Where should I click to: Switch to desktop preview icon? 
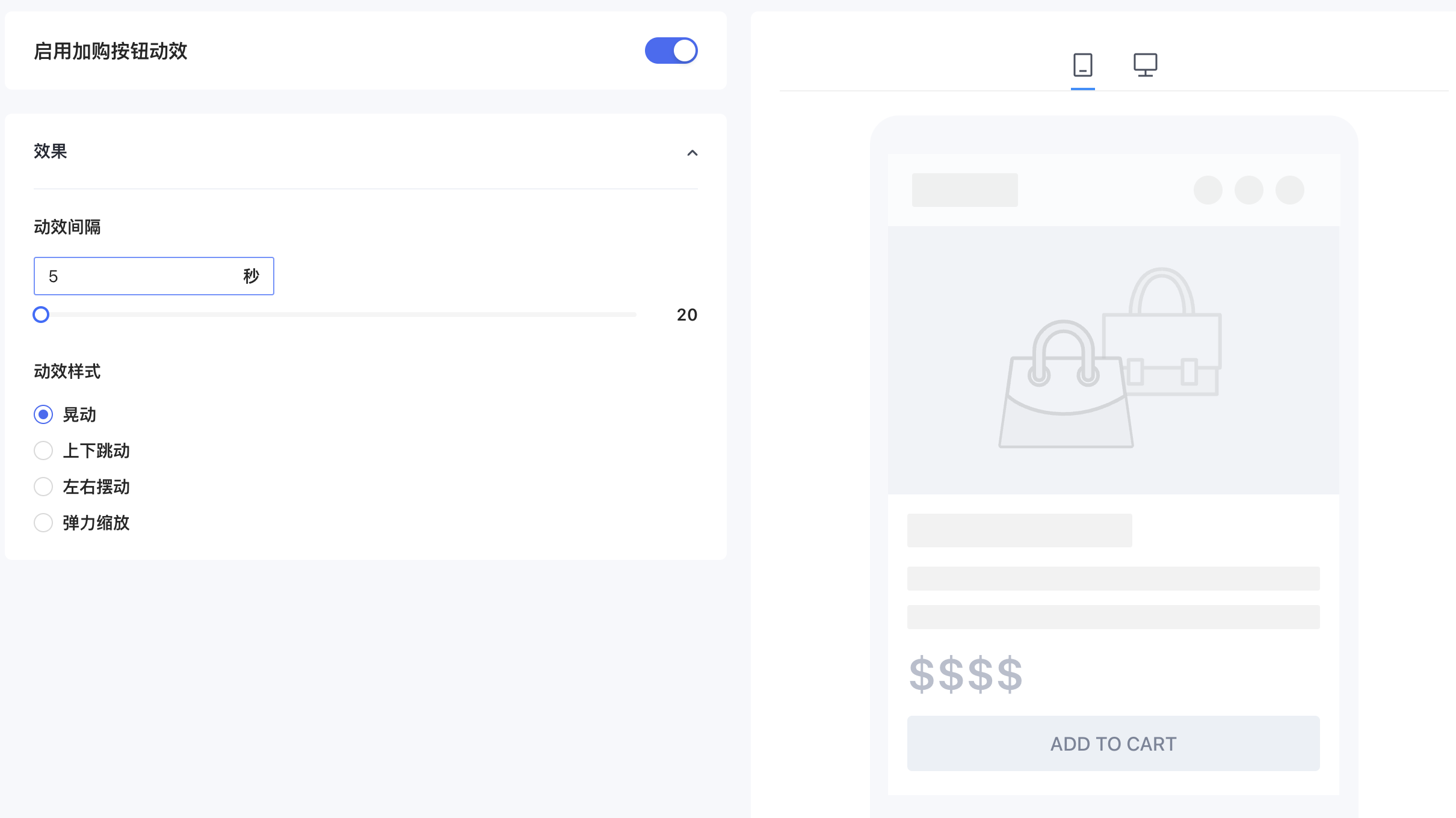(1145, 65)
